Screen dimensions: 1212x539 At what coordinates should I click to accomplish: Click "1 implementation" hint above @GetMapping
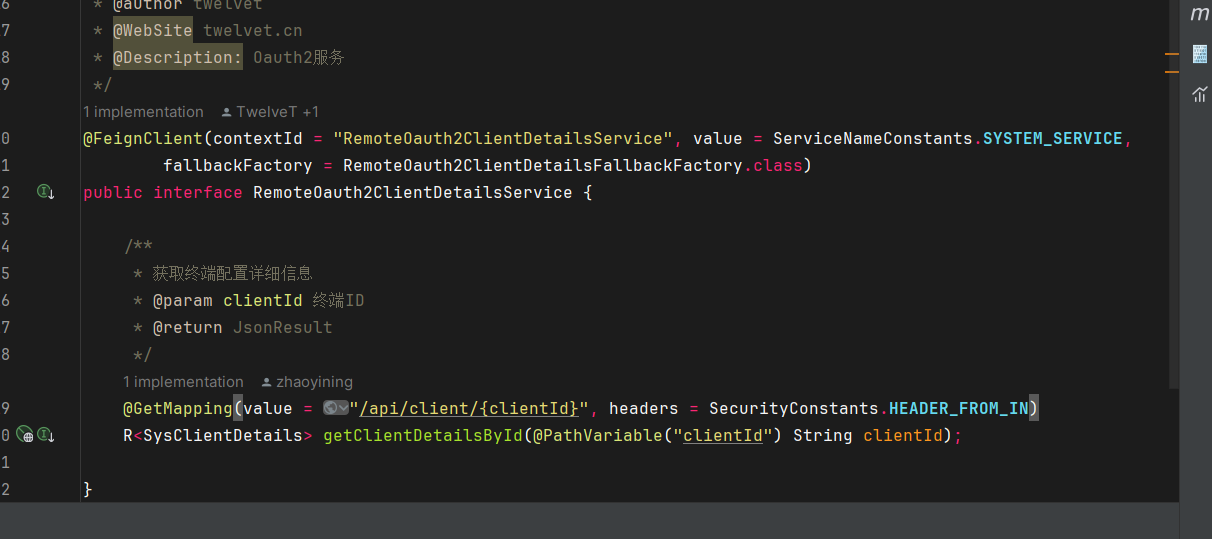tap(183, 382)
